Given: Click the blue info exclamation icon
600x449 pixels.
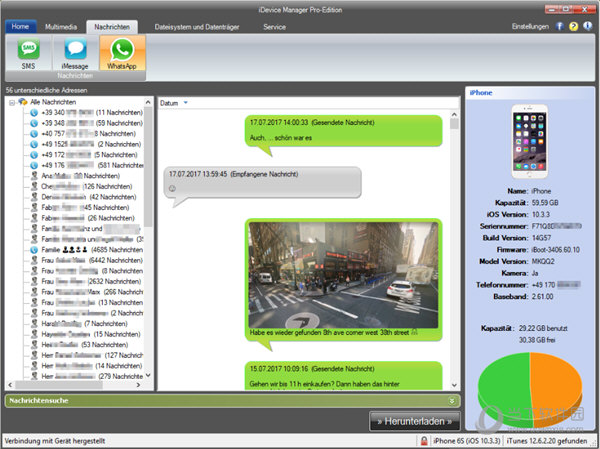Looking at the screenshot, I should coord(587,26).
